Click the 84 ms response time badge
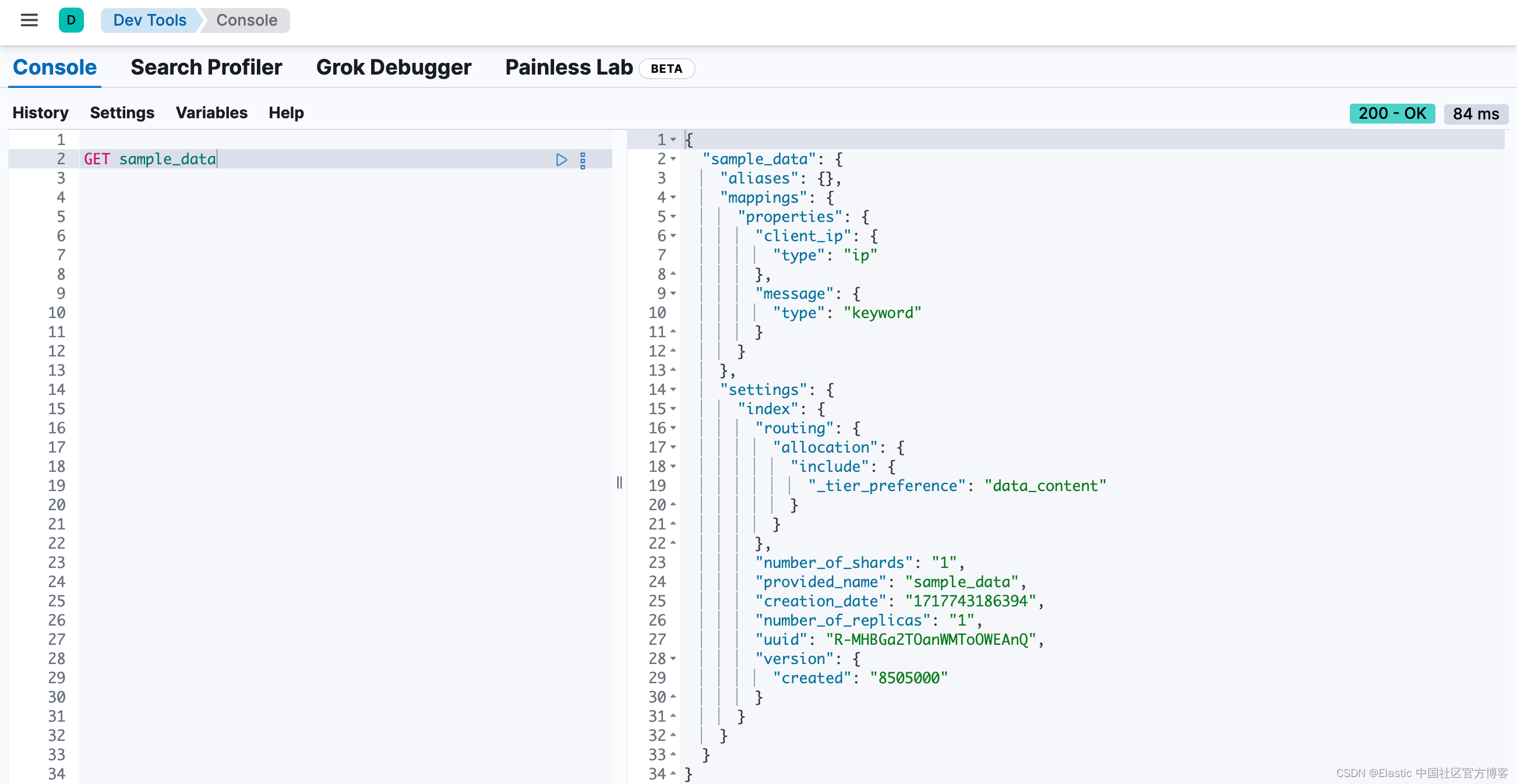This screenshot has width=1517, height=784. click(x=1476, y=114)
